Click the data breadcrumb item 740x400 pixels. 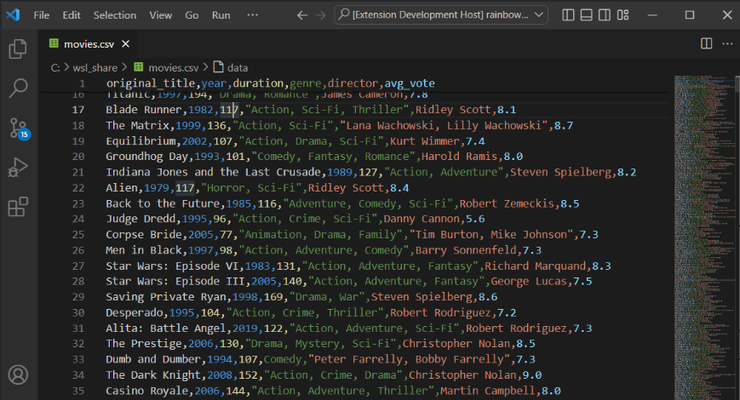tap(237, 68)
